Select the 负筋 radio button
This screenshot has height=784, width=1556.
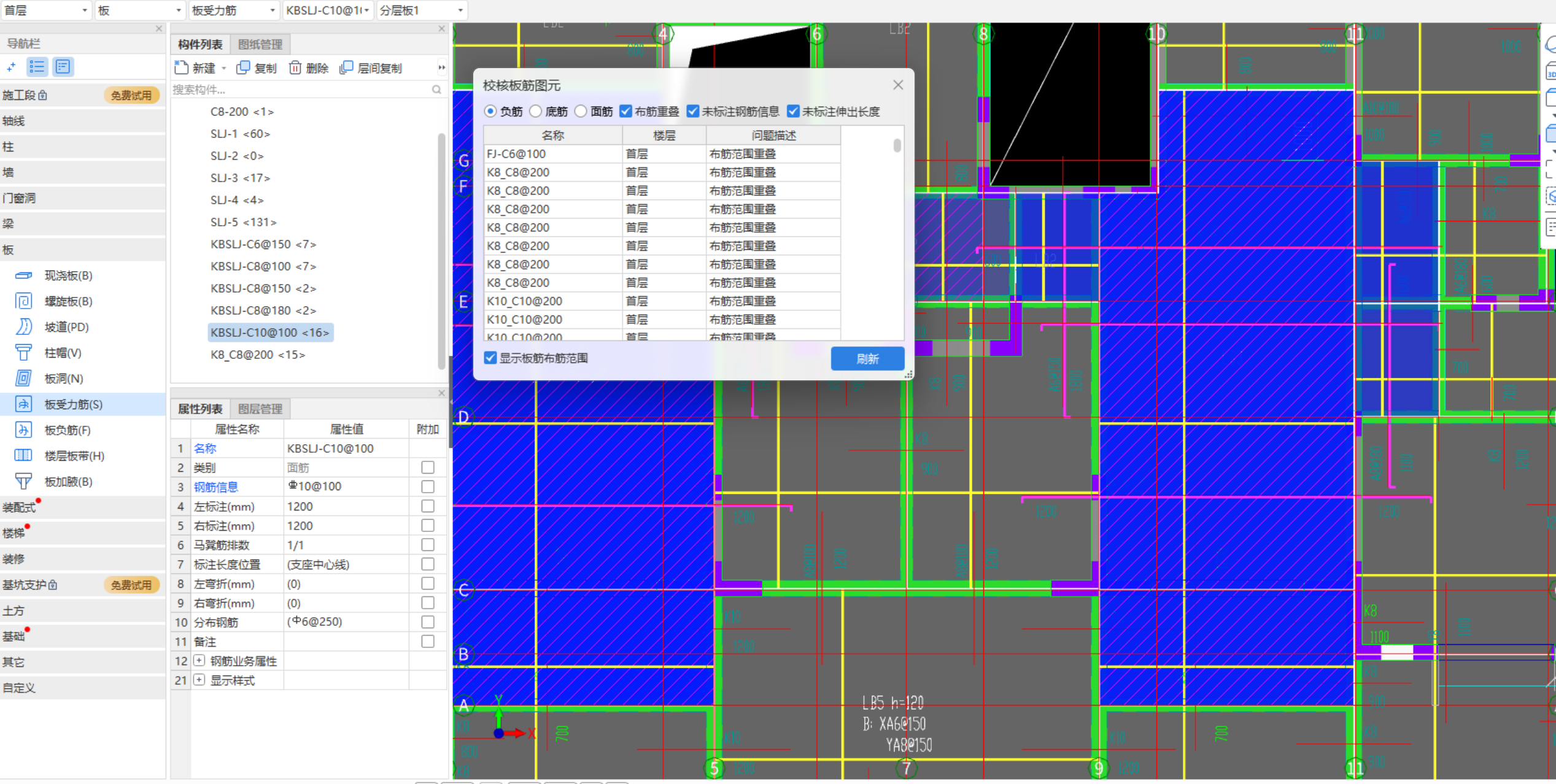coord(490,112)
